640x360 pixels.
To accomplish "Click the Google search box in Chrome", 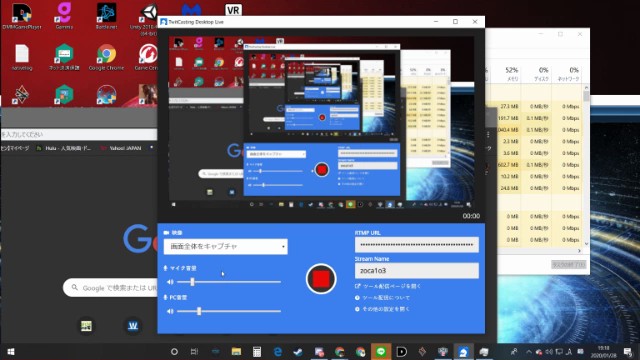I will (x=110, y=288).
